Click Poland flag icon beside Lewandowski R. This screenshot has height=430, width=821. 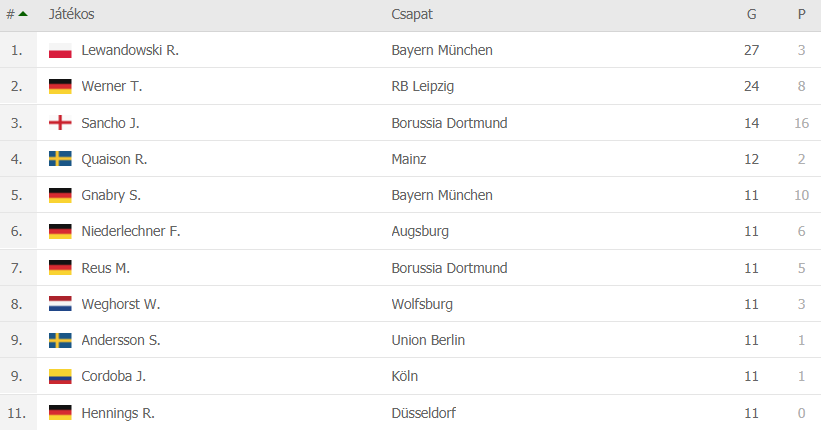(x=60, y=50)
